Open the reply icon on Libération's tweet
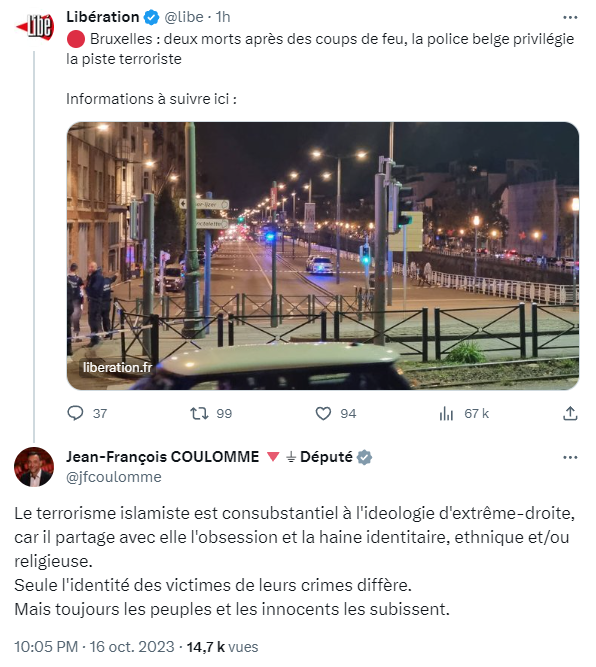Image resolution: width=596 pixels, height=667 pixels. (x=76, y=413)
